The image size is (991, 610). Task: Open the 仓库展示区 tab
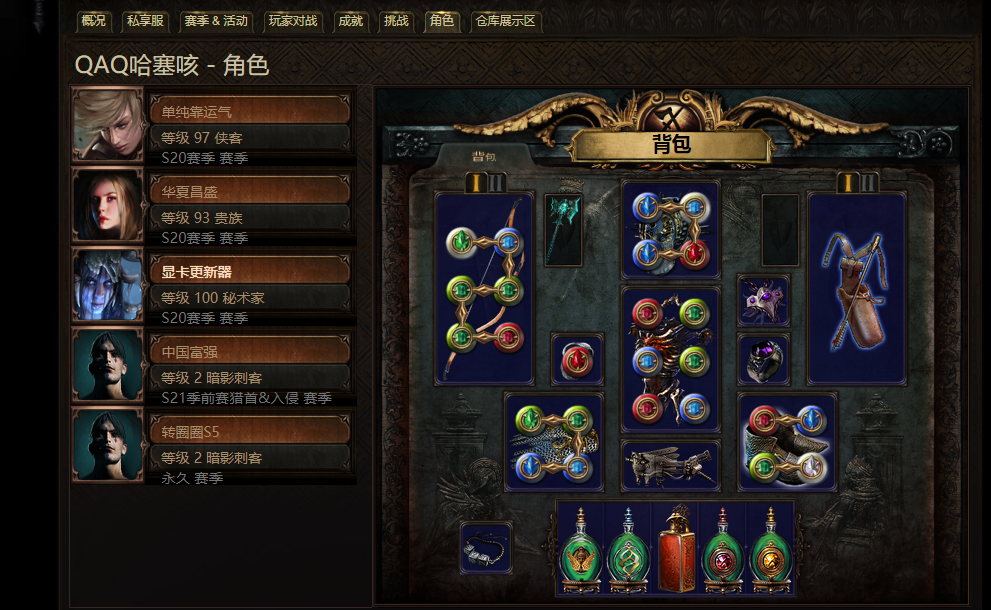point(505,21)
